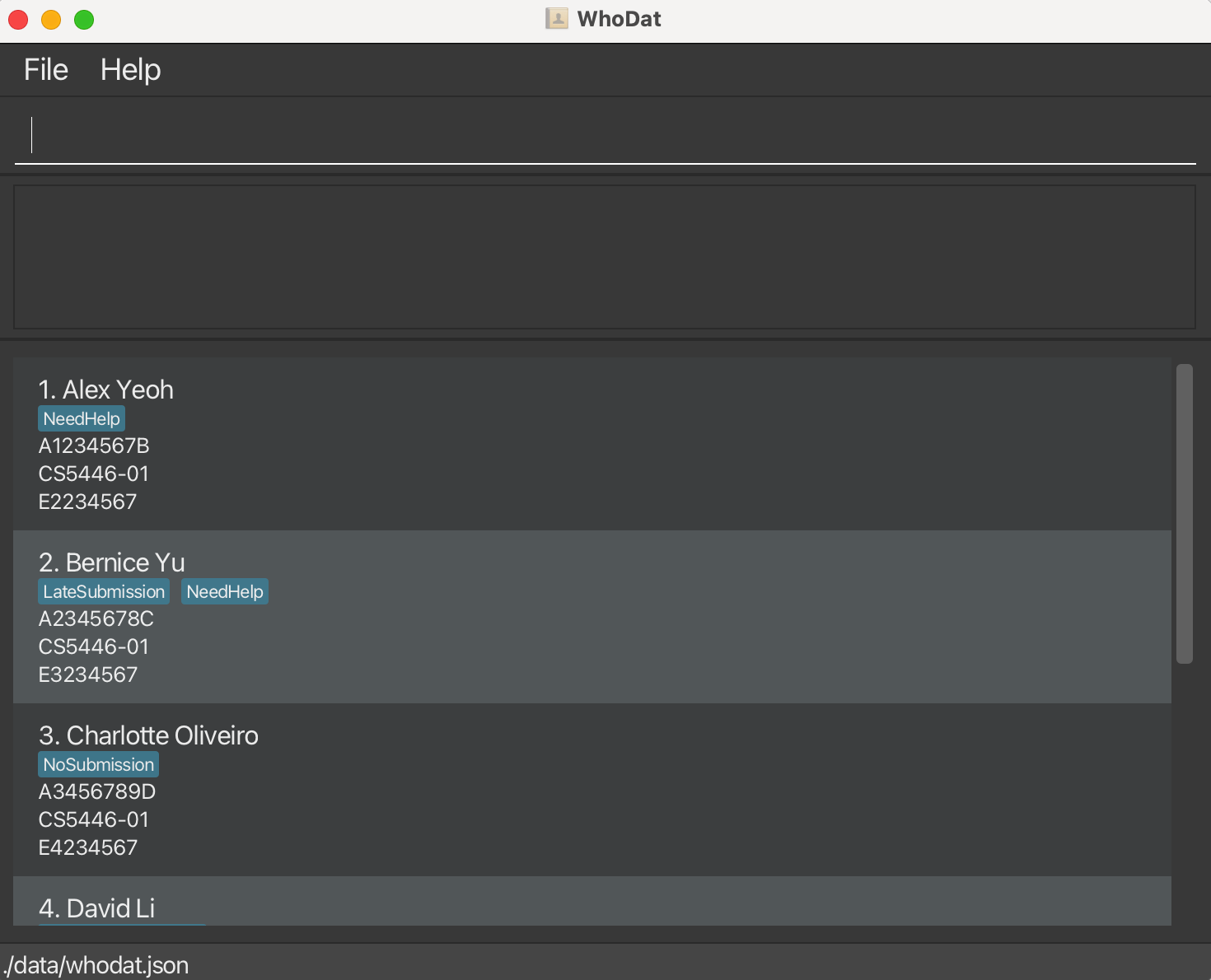The image size is (1211, 980).
Task: Click Charlotte Oliveiro's NoSubmission tag
Action: click(x=98, y=765)
